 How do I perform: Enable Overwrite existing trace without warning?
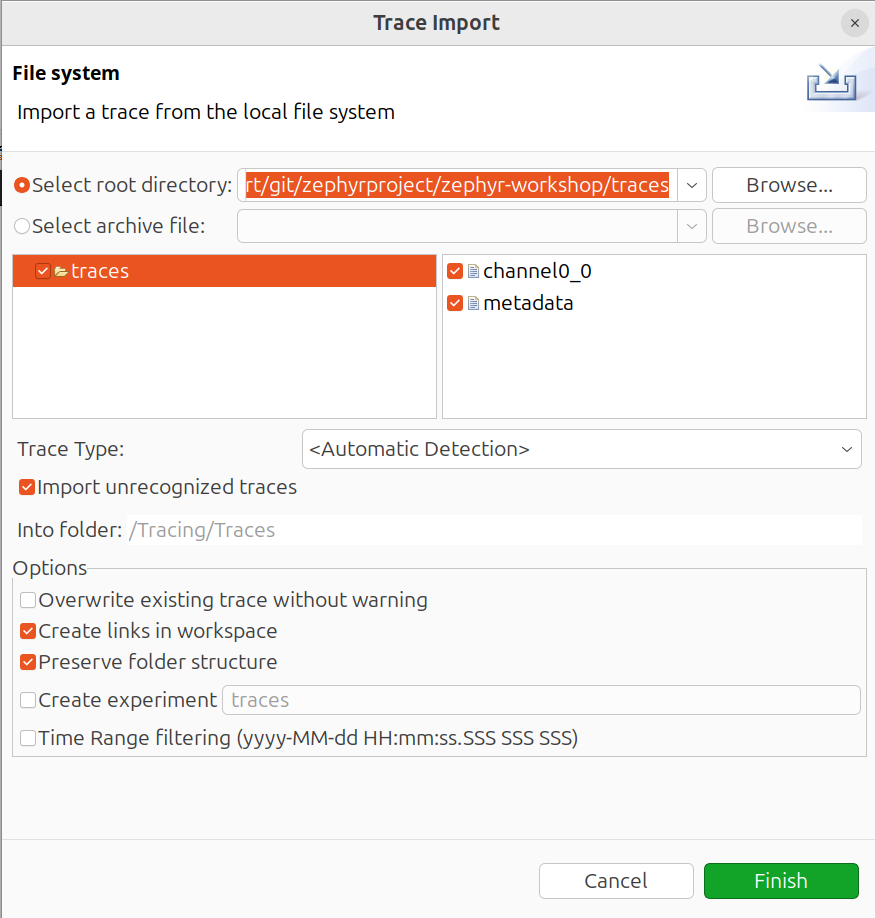point(28,601)
